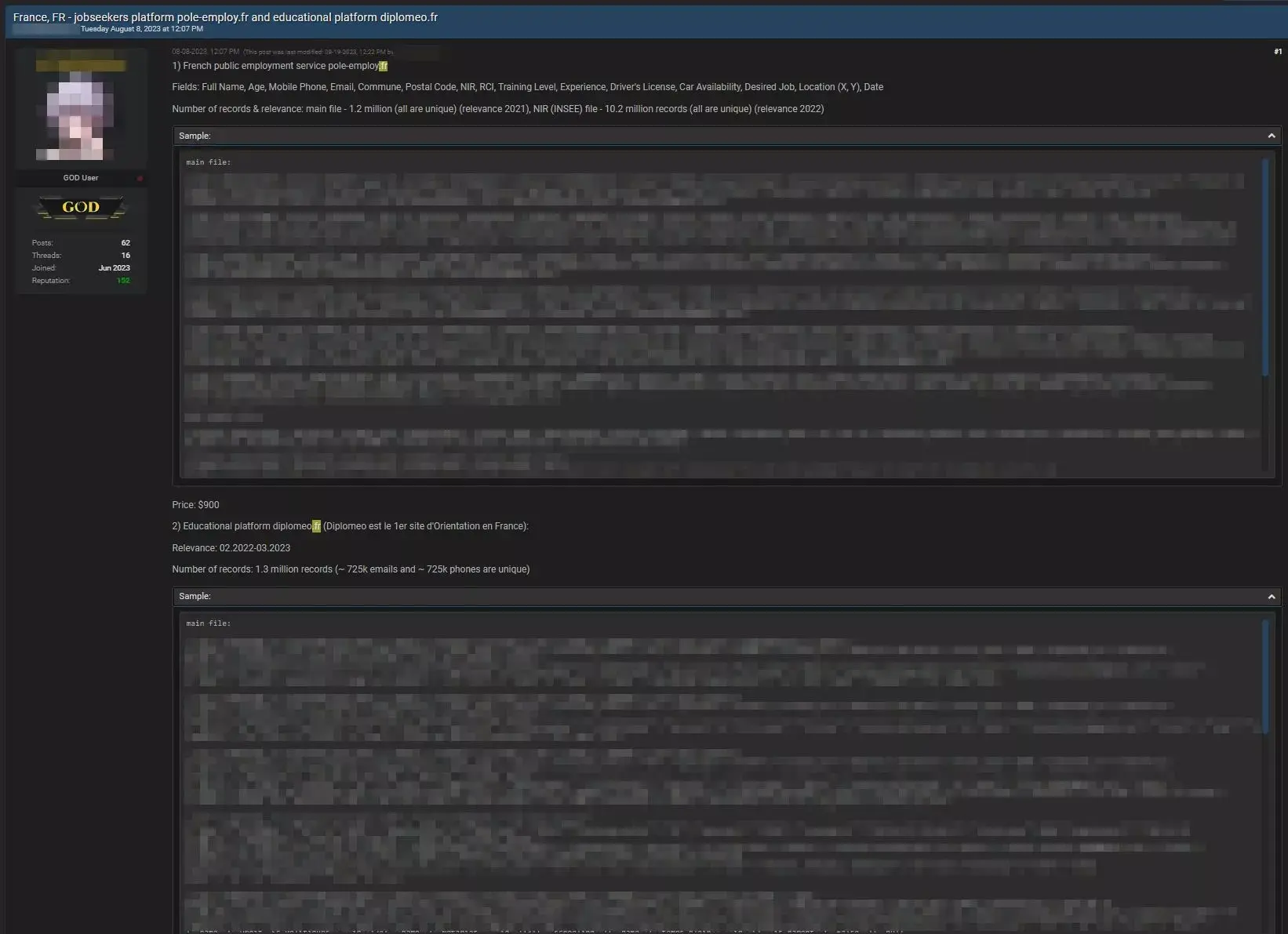Click the first sample box scrollbar
Viewport: 1288px width, 934px height.
(1265, 267)
